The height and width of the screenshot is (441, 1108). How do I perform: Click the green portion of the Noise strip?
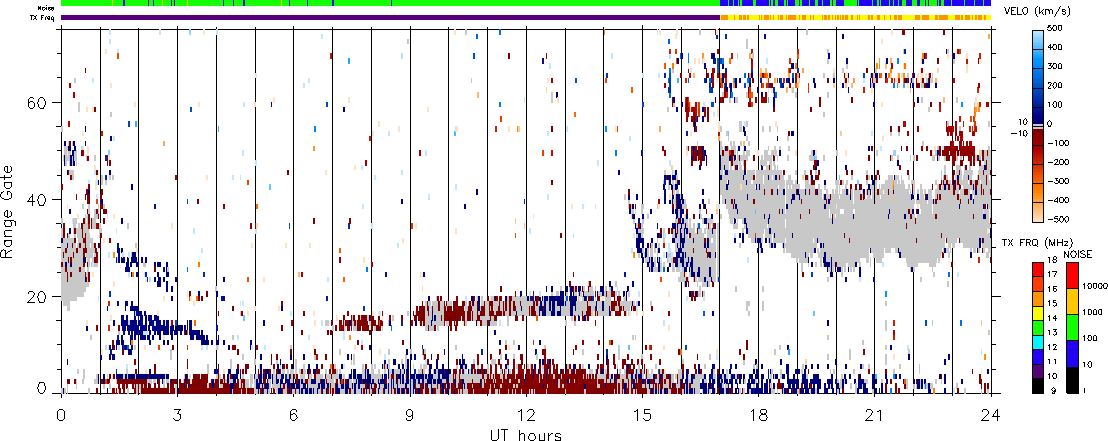click(x=390, y=4)
